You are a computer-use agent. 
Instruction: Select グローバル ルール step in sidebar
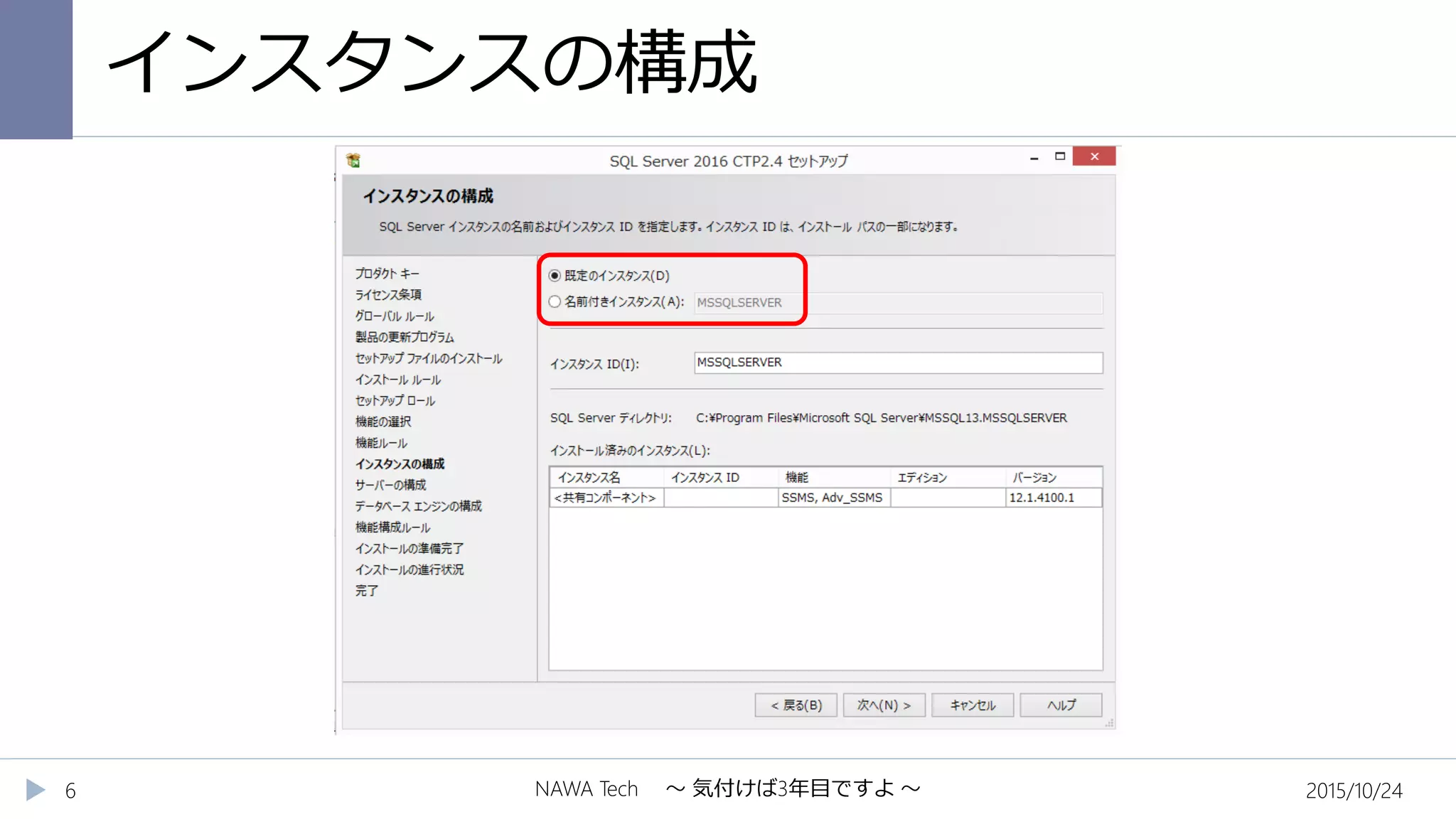[x=395, y=316]
